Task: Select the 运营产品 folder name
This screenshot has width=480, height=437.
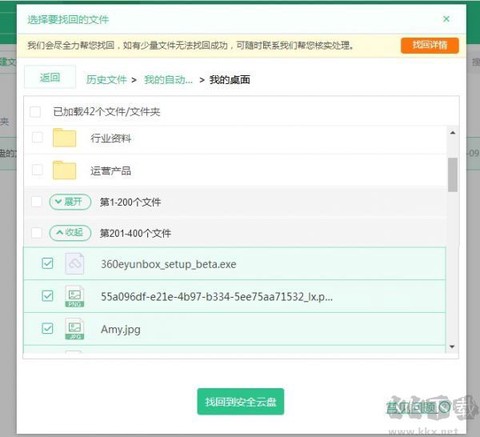Action: point(111,171)
